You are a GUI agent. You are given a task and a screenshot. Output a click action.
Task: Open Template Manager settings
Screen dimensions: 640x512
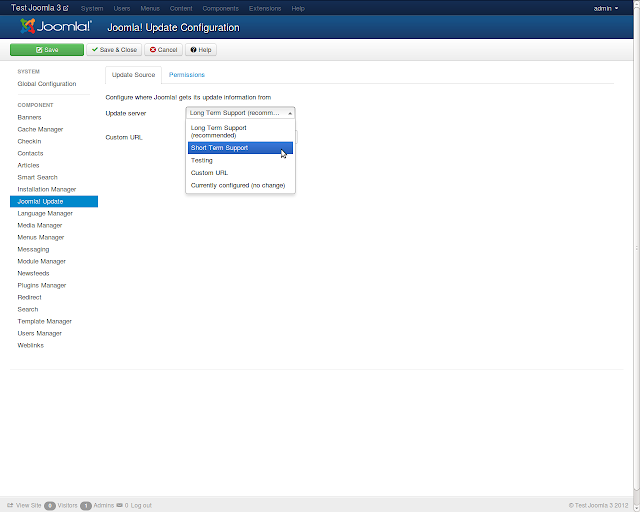(44, 321)
